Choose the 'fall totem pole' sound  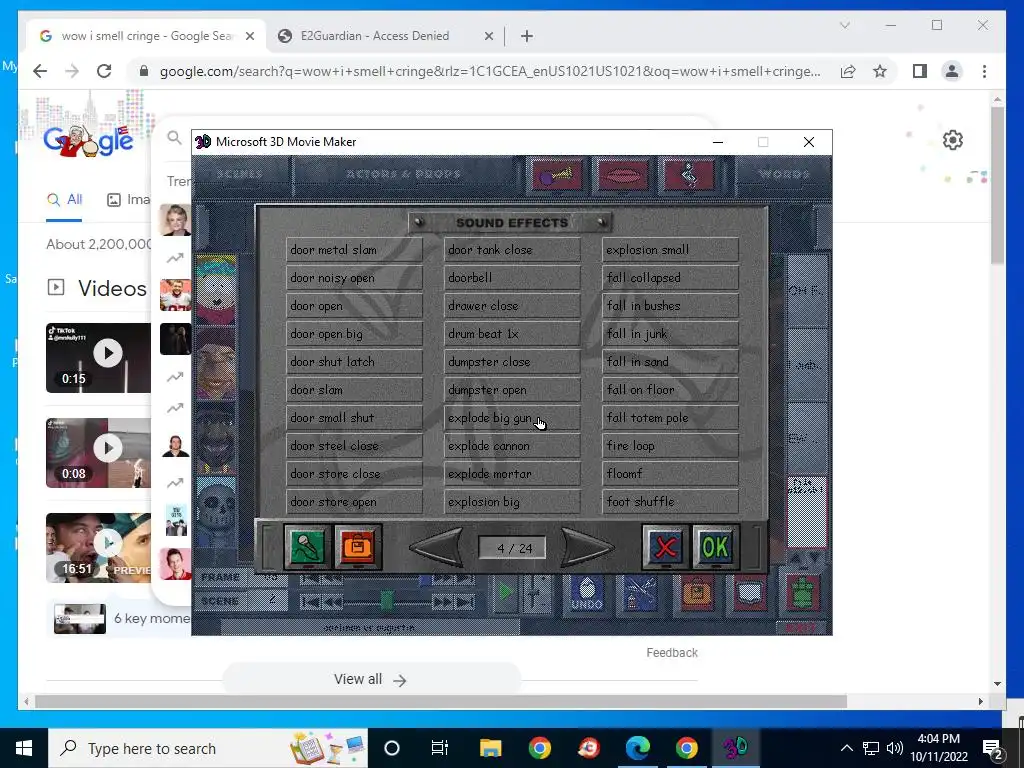671,418
